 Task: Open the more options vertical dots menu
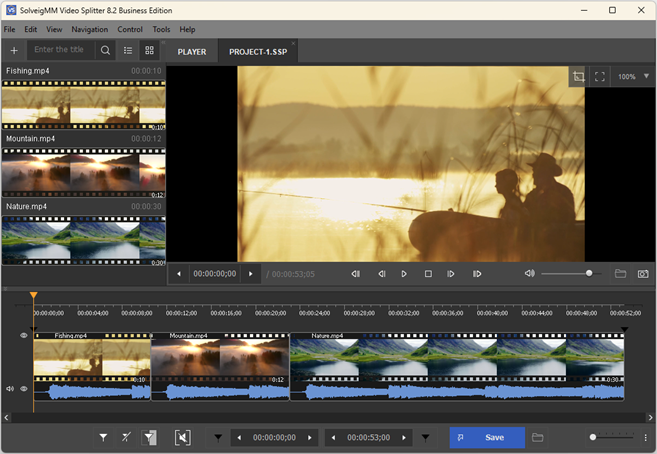coord(645,438)
